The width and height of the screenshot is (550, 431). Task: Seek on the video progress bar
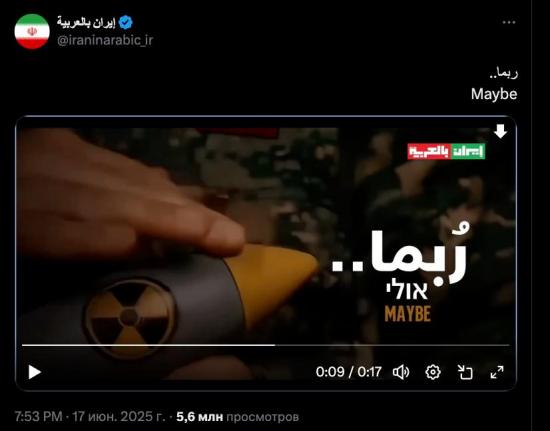tap(266, 345)
